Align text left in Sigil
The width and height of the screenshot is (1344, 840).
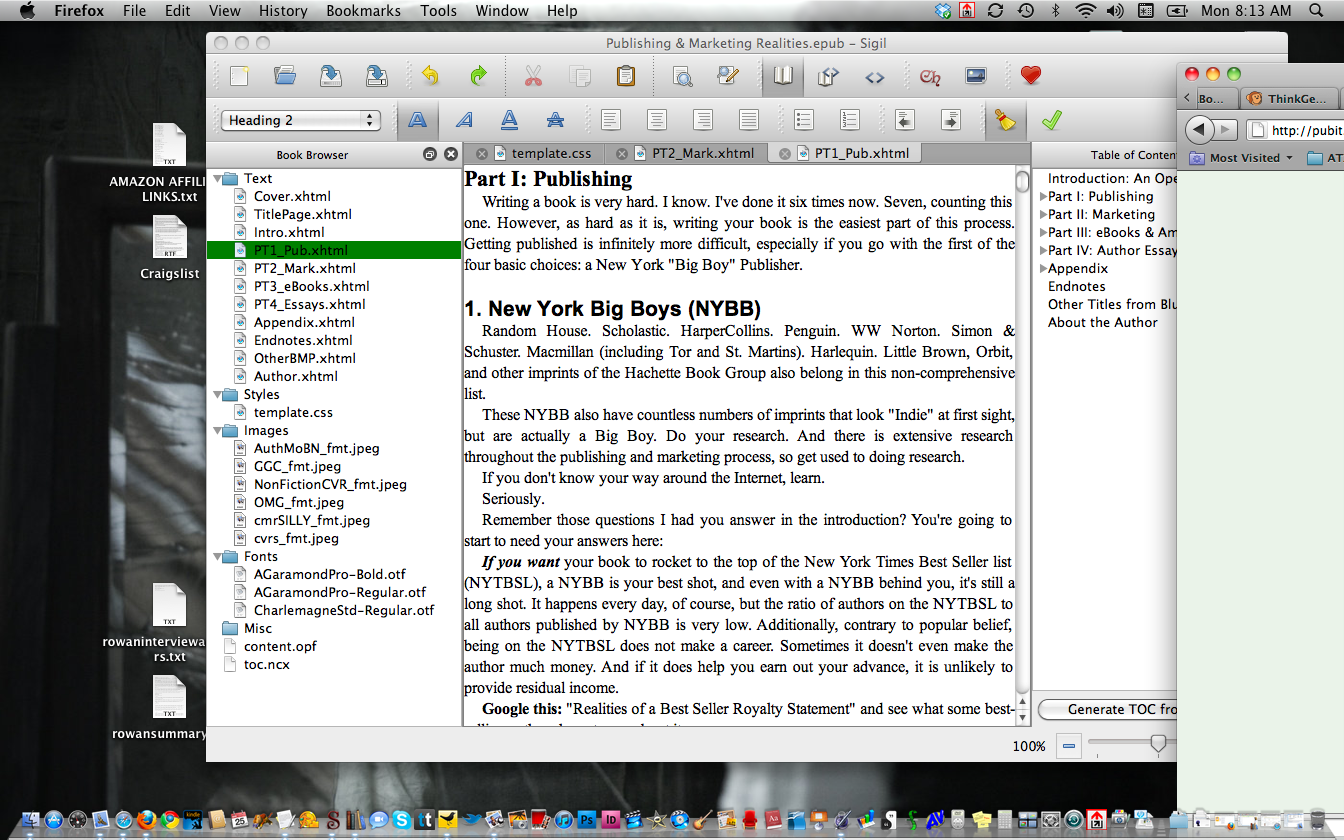[x=610, y=120]
